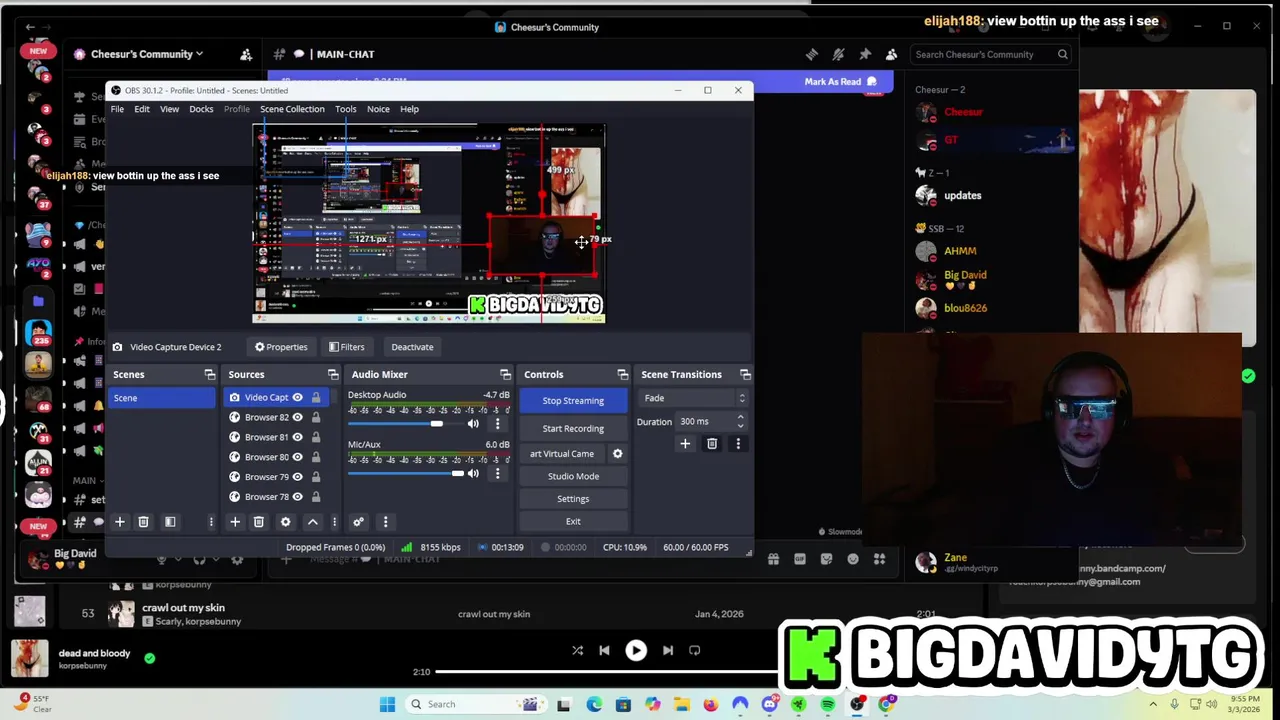Adjust the Duration 300 ms stepper

(x=740, y=421)
